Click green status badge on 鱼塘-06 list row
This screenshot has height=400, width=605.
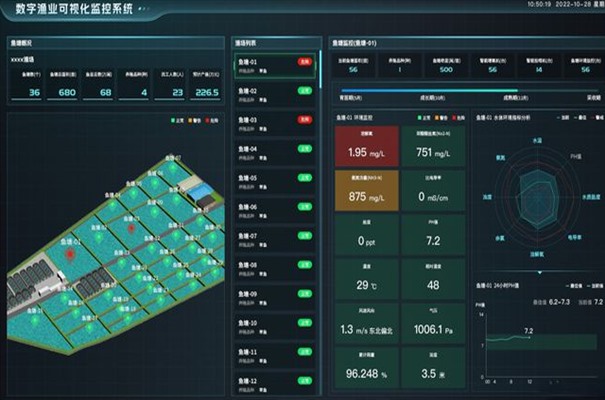(x=305, y=207)
